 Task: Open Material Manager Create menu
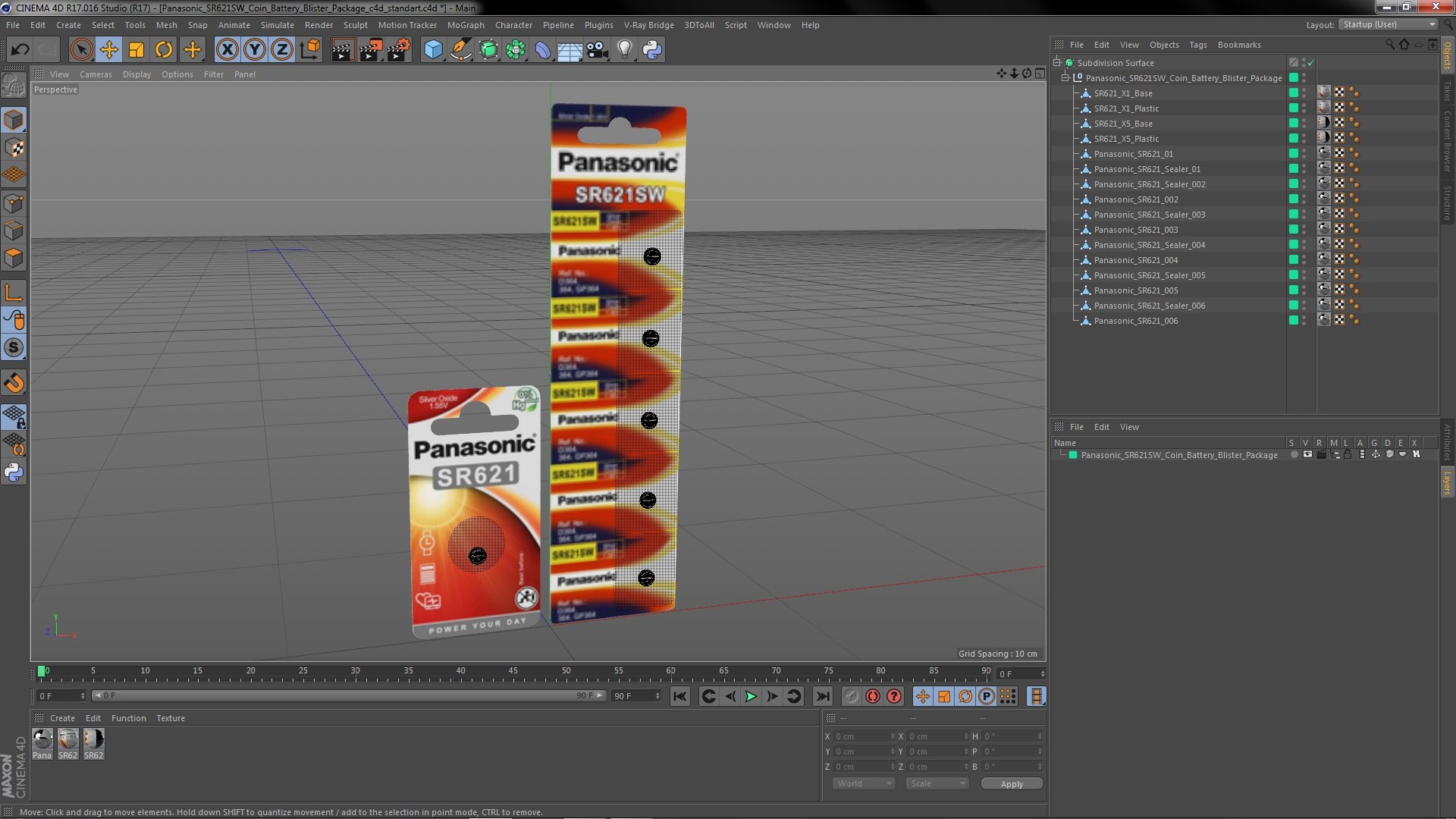coord(62,718)
